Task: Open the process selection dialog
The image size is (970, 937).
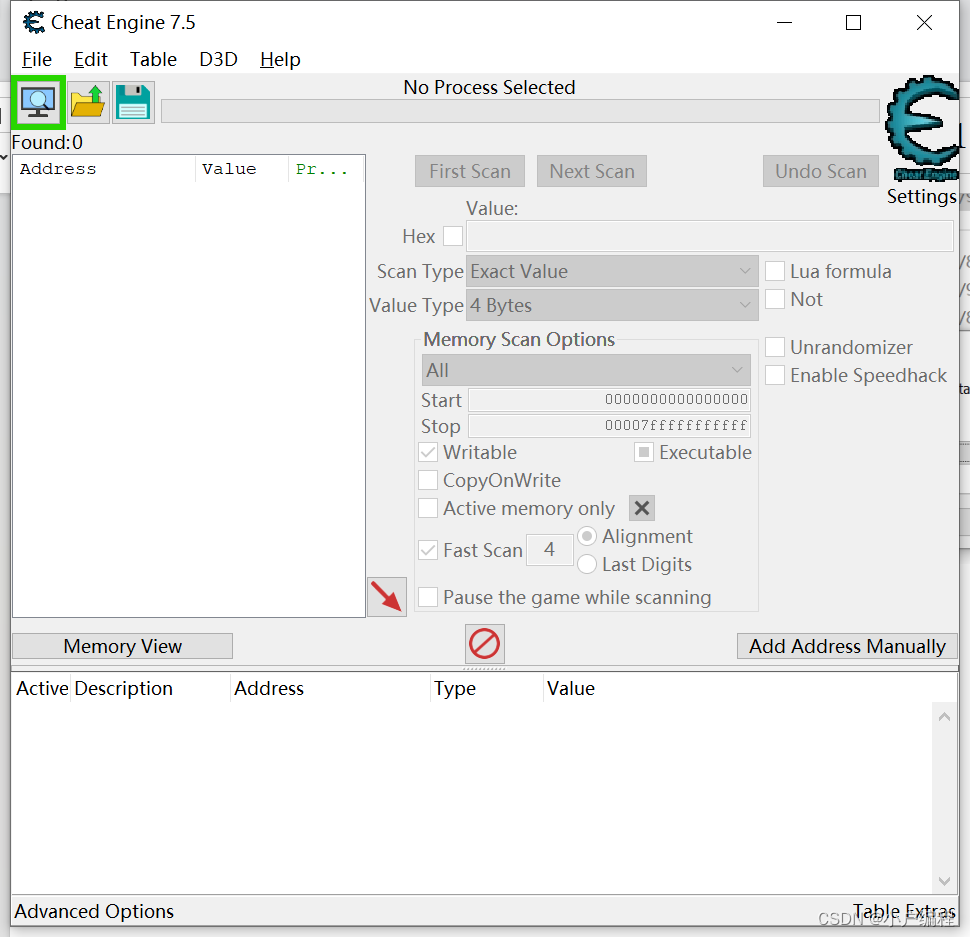Action: coord(38,102)
